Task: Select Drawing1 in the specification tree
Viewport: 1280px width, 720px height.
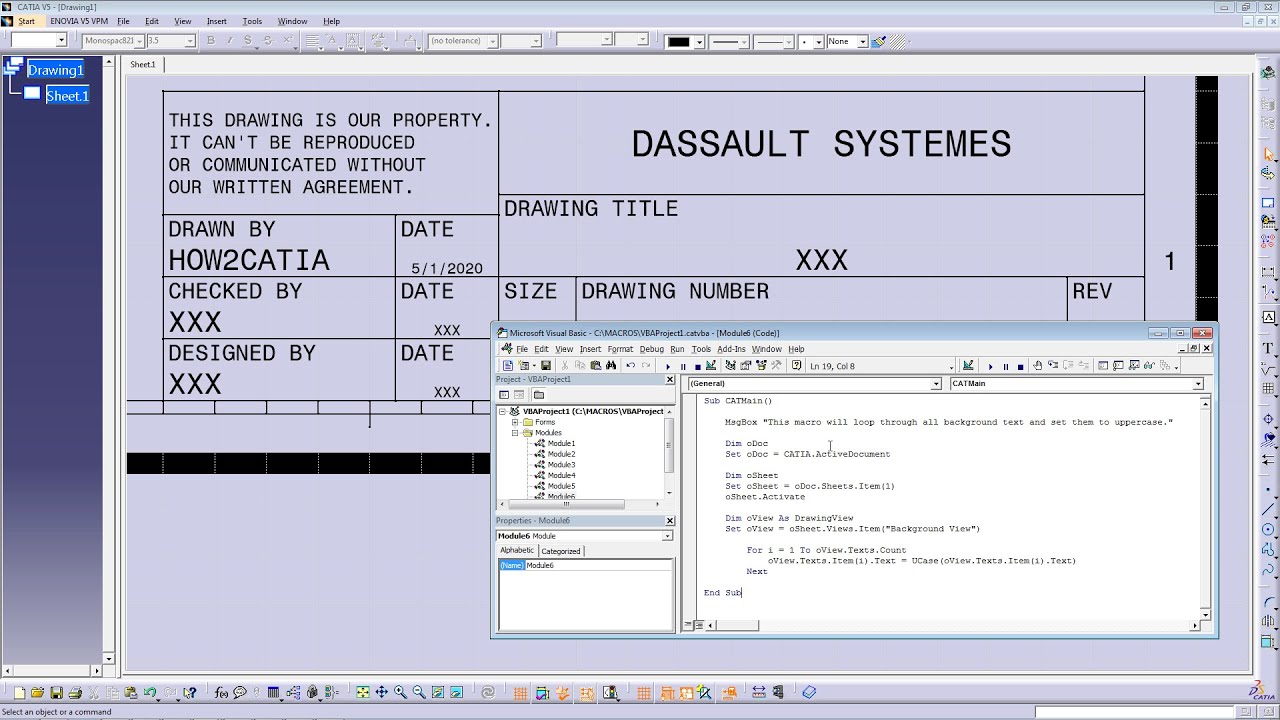Action: click(55, 70)
